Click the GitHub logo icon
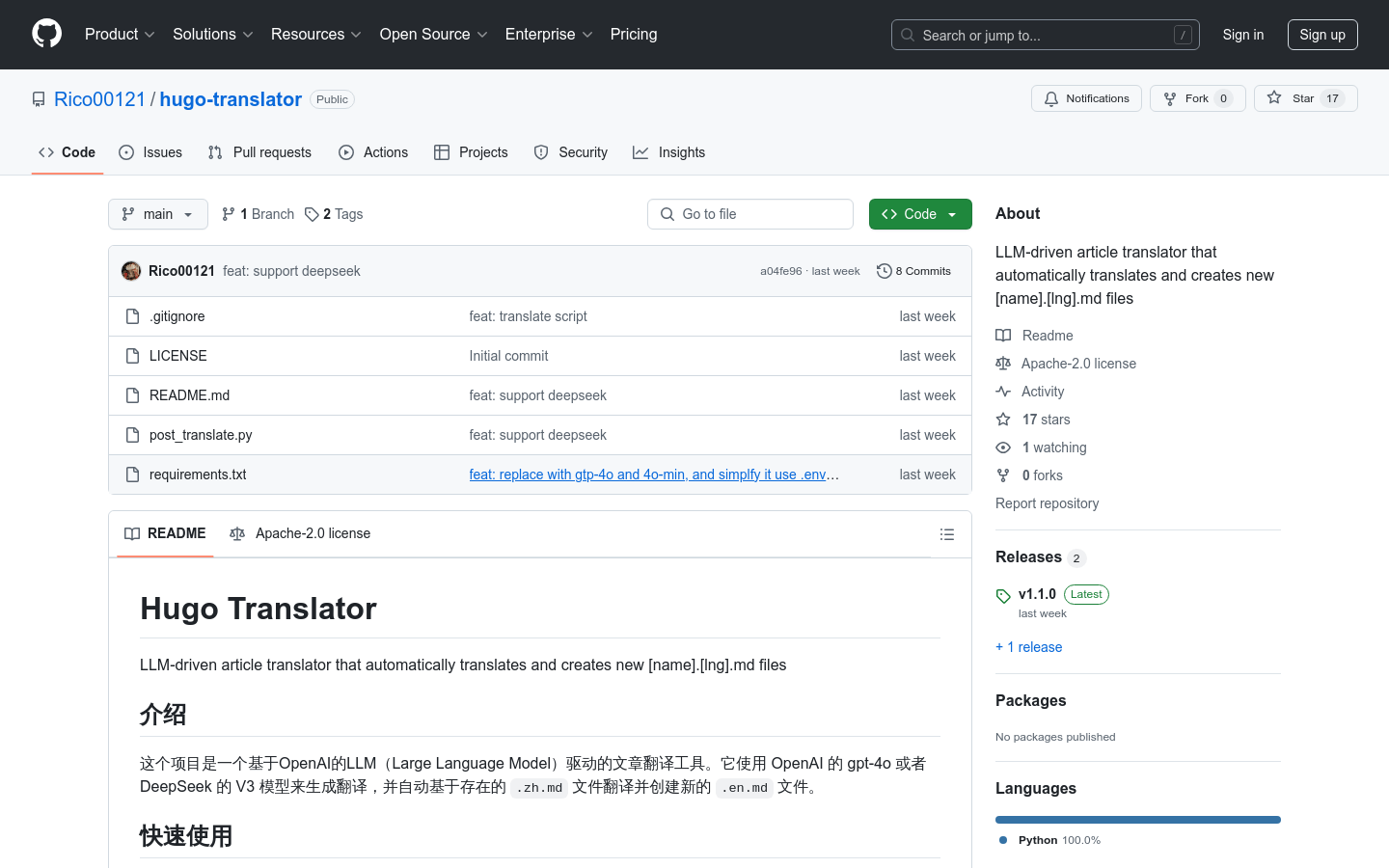The height and width of the screenshot is (868, 1389). 46,34
